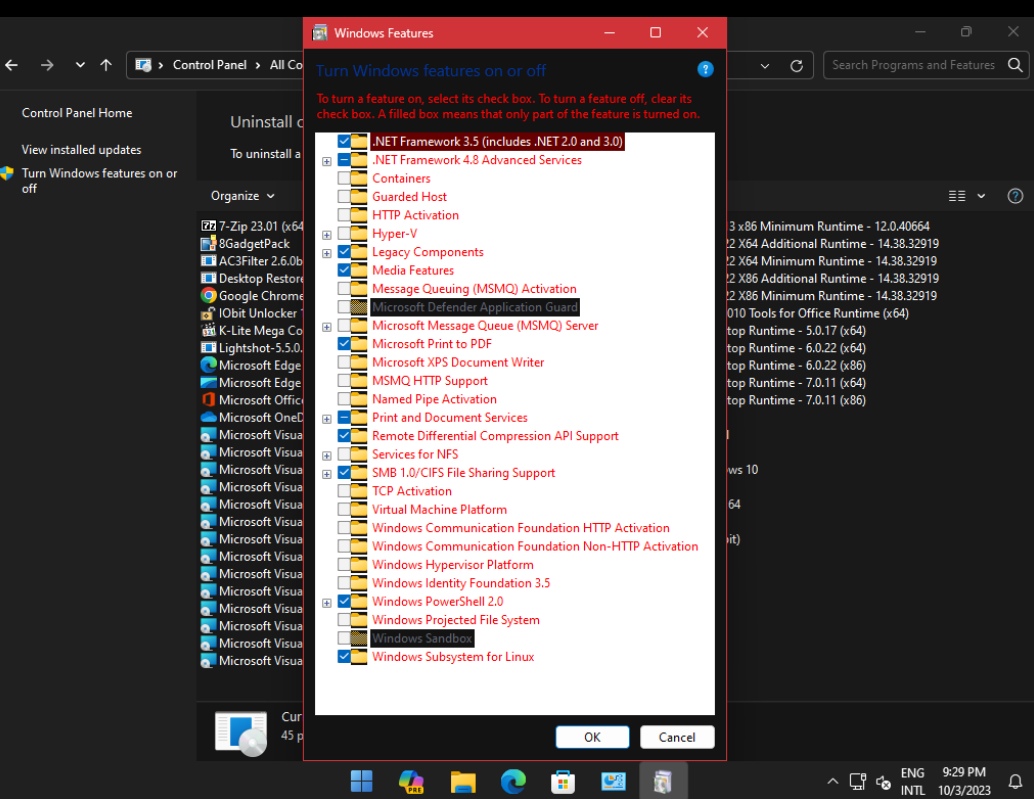Show hidden system tray icons
Screen dimensions: 1034x799
[833, 782]
